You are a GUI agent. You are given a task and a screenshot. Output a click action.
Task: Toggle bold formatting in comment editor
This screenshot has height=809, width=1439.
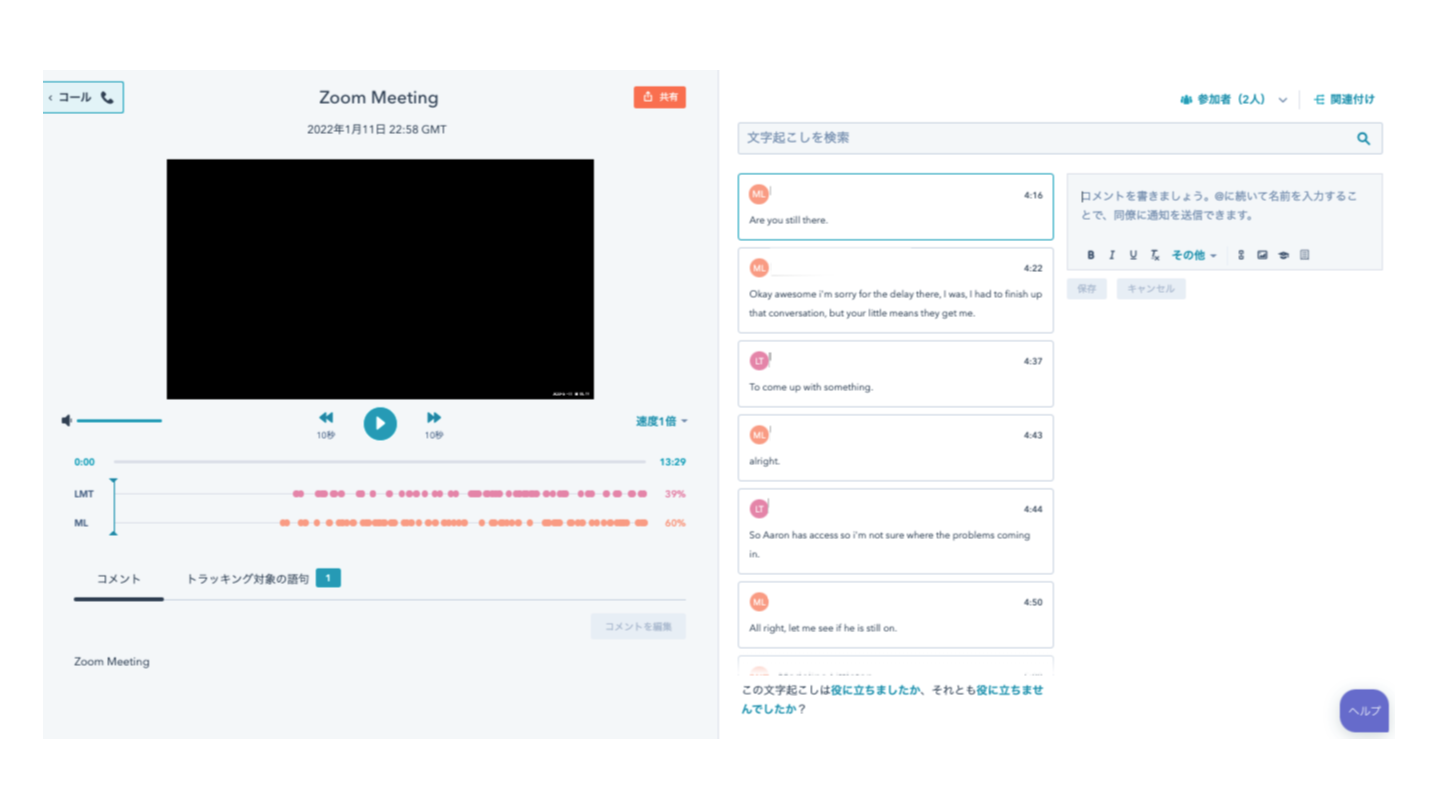1091,255
